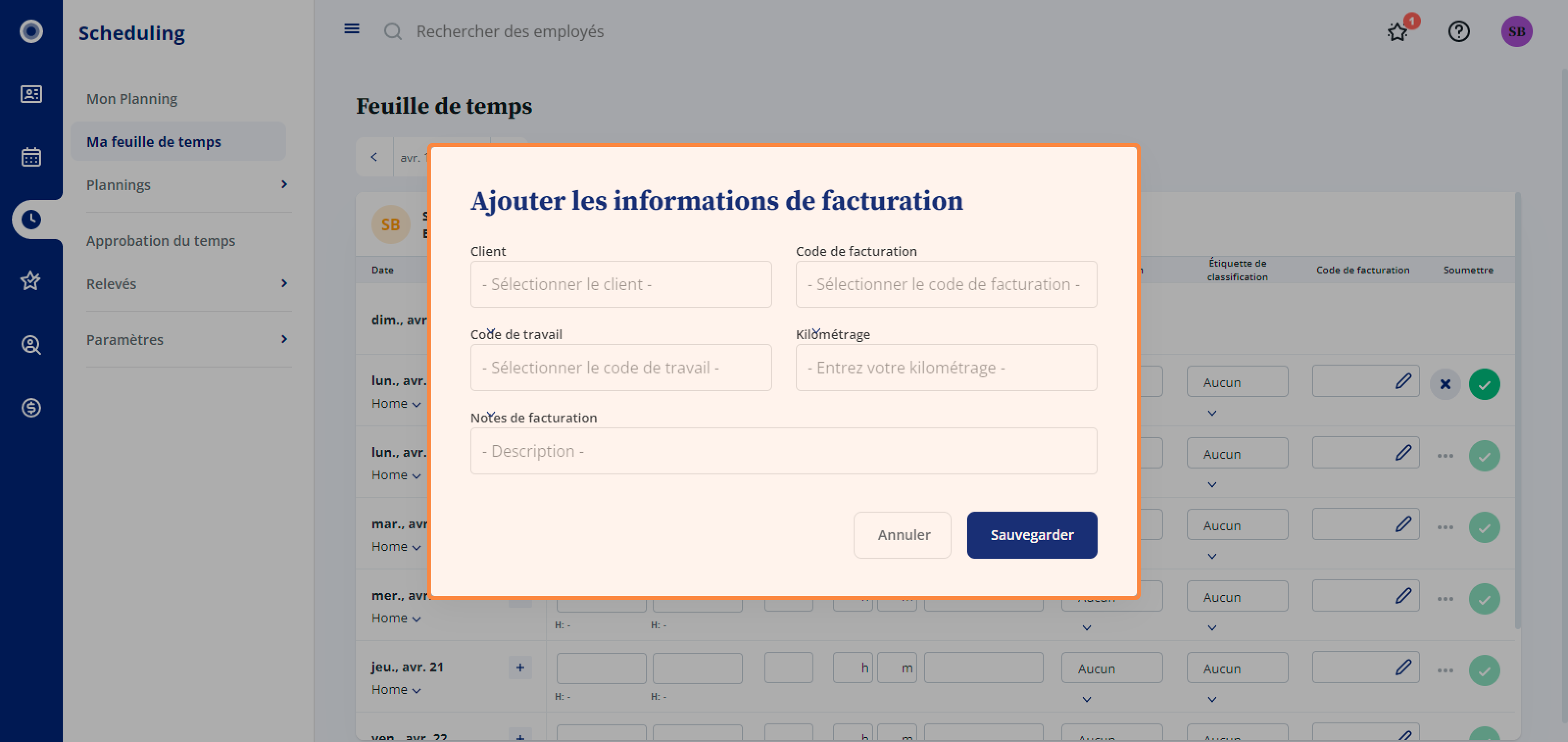Click pencil icon in second lun. row

tap(1403, 453)
